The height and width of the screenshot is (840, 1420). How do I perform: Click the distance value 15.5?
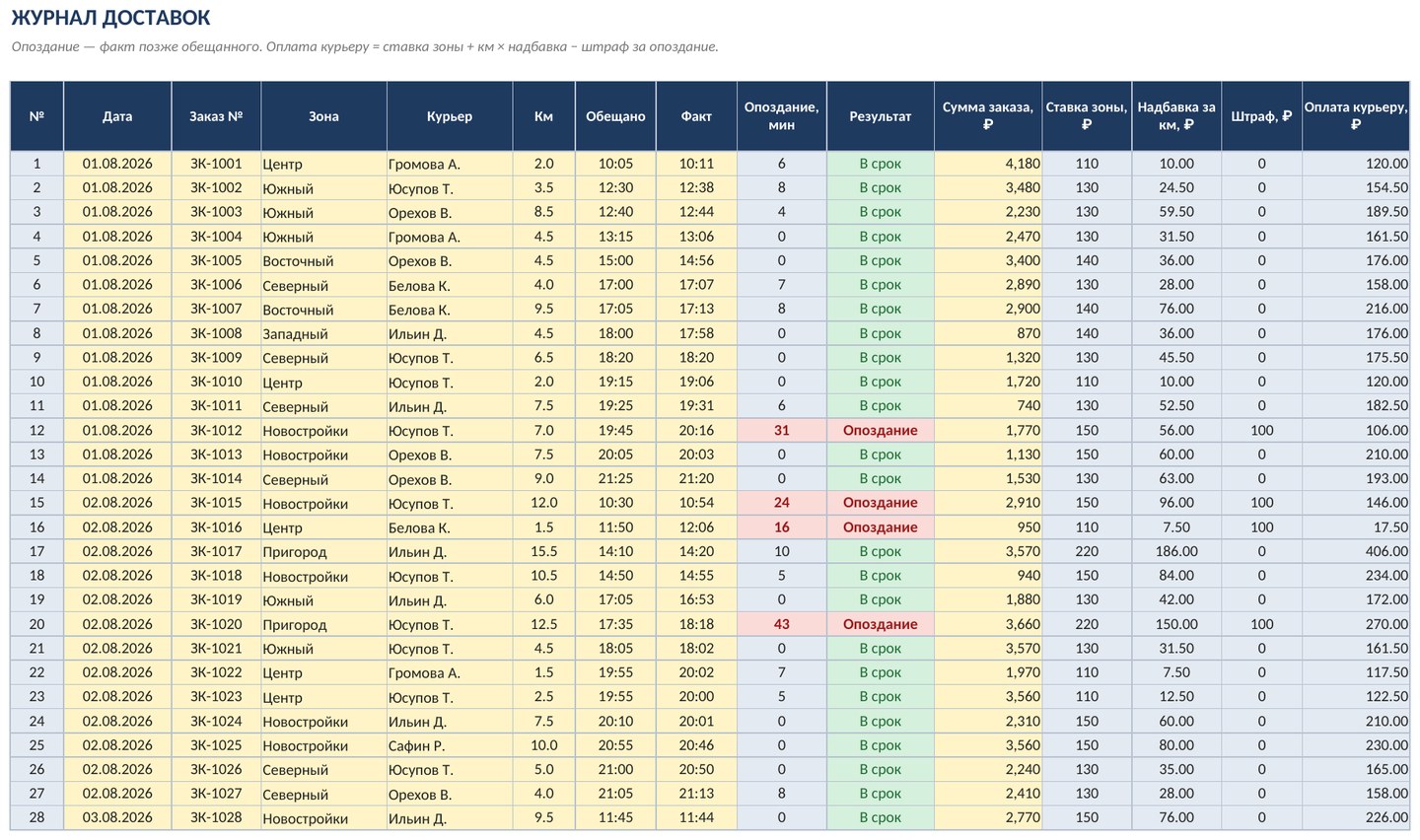(x=543, y=551)
